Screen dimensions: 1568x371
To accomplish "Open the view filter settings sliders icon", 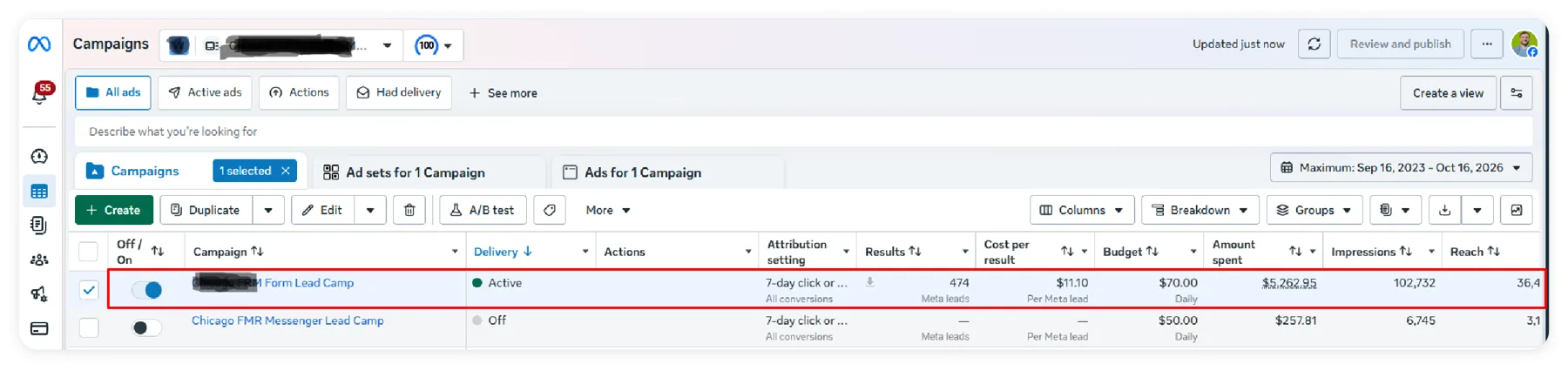I will [1517, 93].
